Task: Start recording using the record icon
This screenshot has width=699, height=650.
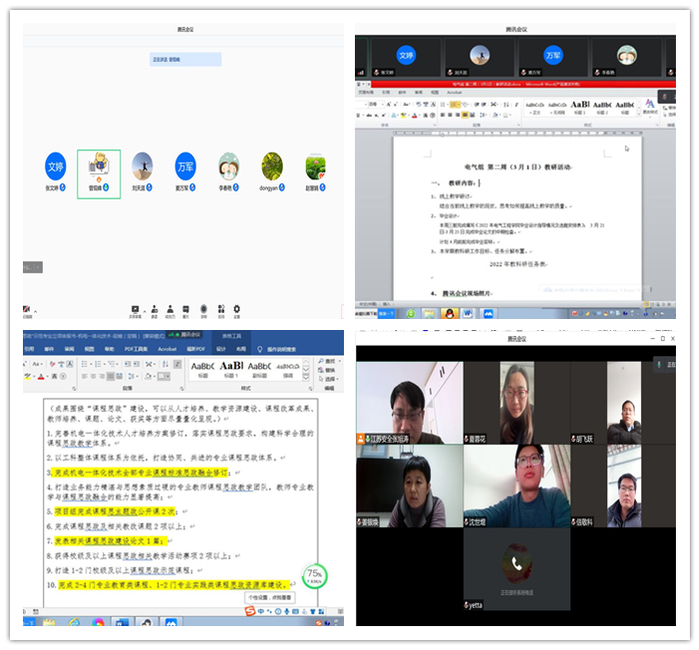Action: (x=204, y=308)
